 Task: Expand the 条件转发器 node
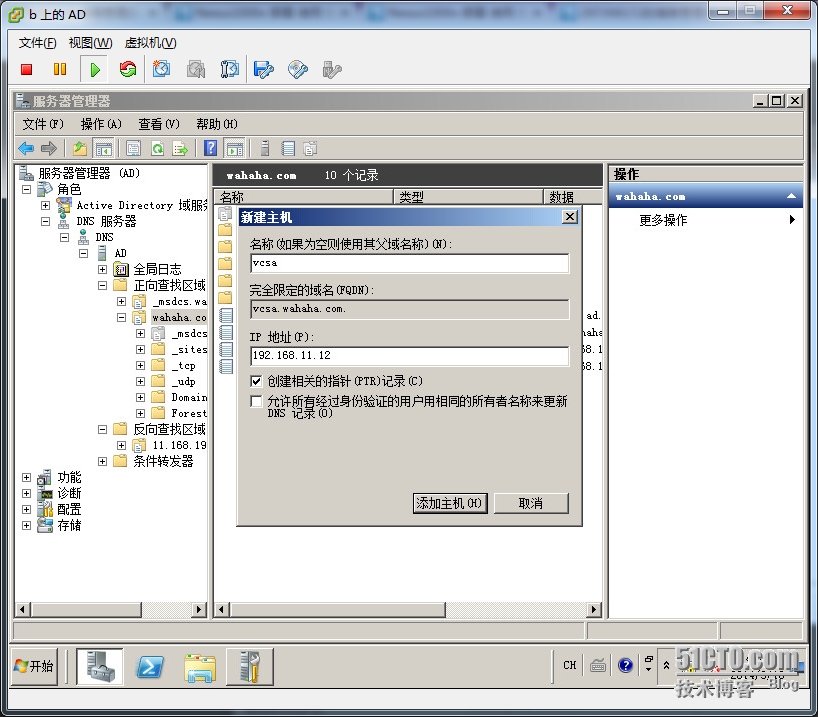coord(103,462)
